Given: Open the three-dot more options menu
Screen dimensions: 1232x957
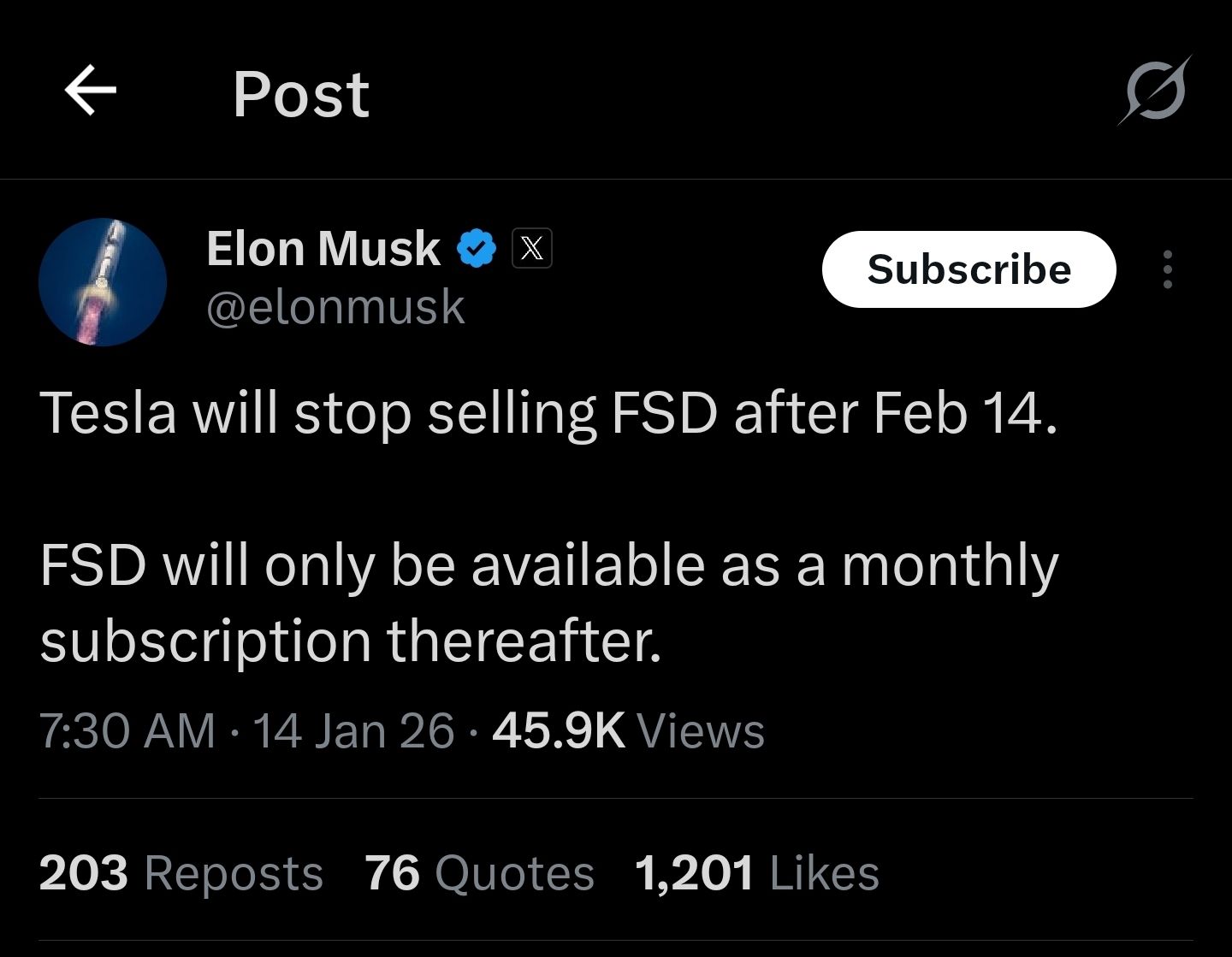Looking at the screenshot, I should [1167, 269].
